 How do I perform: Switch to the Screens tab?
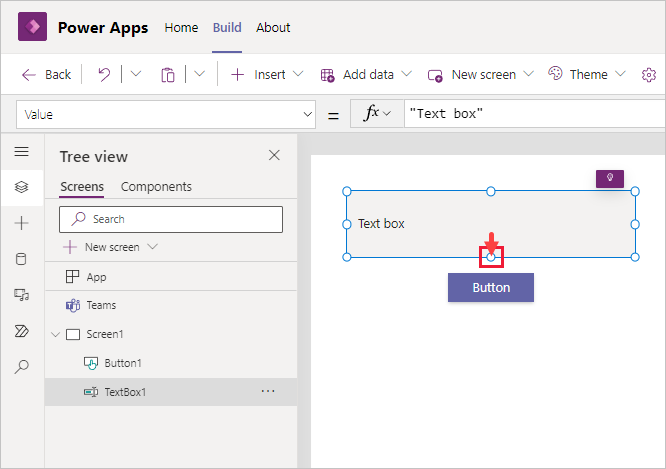pos(82,187)
